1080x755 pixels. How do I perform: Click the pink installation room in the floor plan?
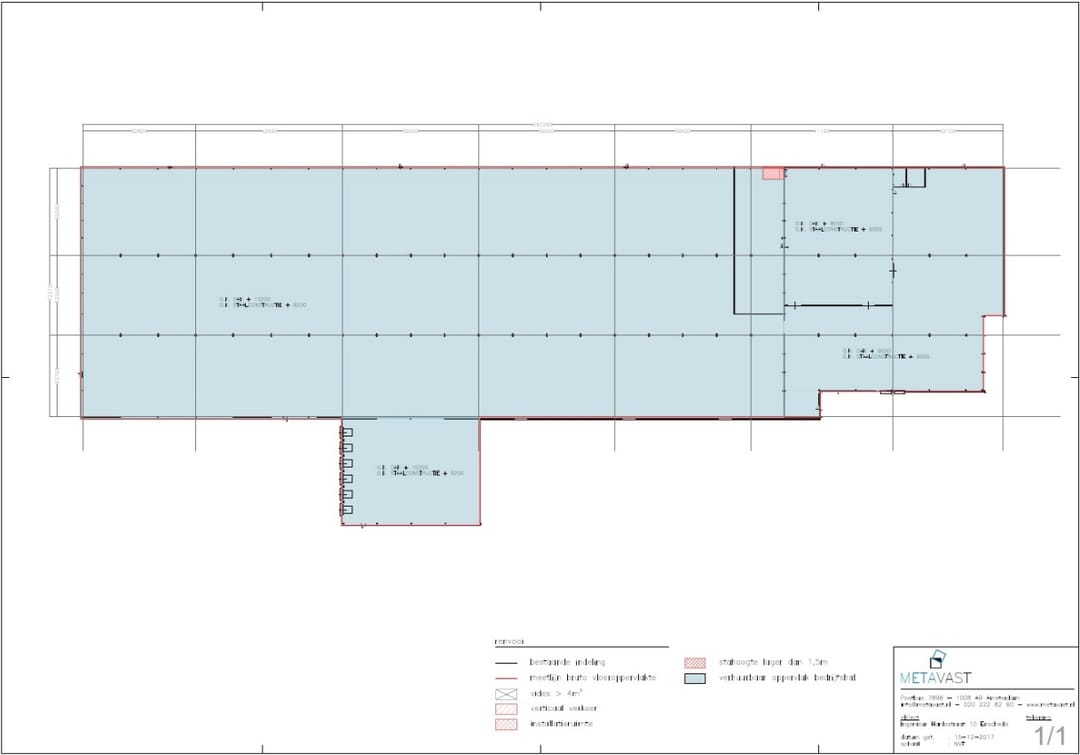[x=773, y=174]
